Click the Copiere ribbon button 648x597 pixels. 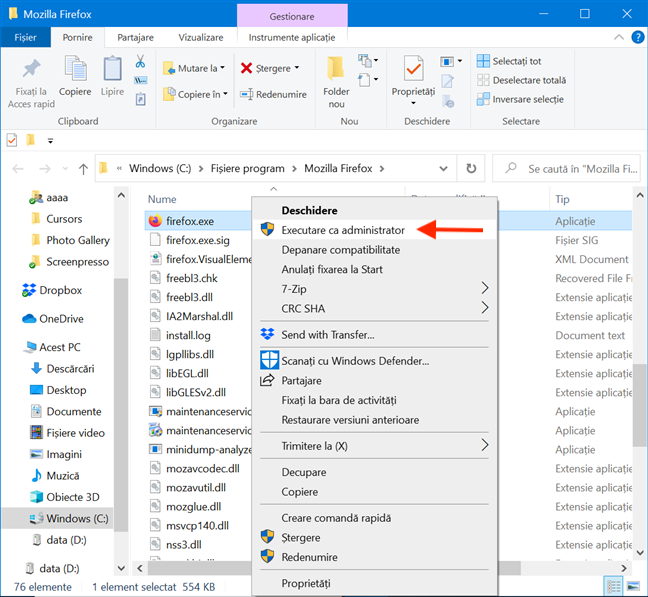[75, 76]
